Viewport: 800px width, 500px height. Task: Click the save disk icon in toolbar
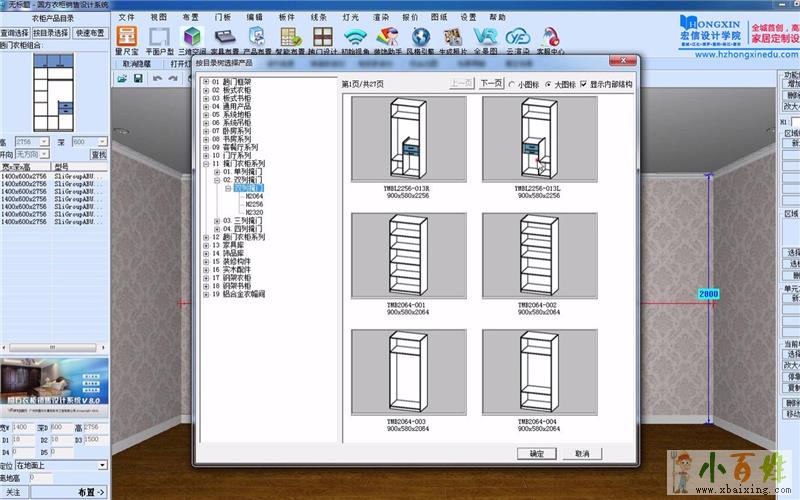[x=139, y=78]
